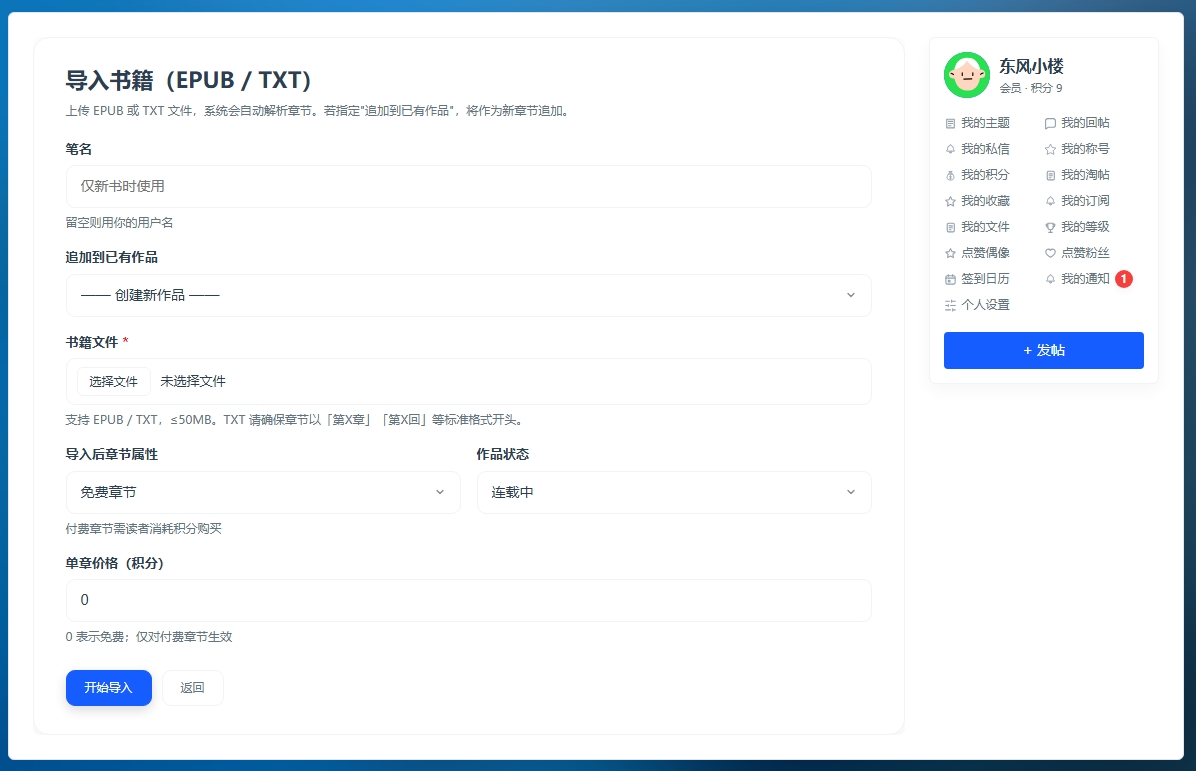
Task: Click the 未选择文件 text
Action: click(x=193, y=381)
